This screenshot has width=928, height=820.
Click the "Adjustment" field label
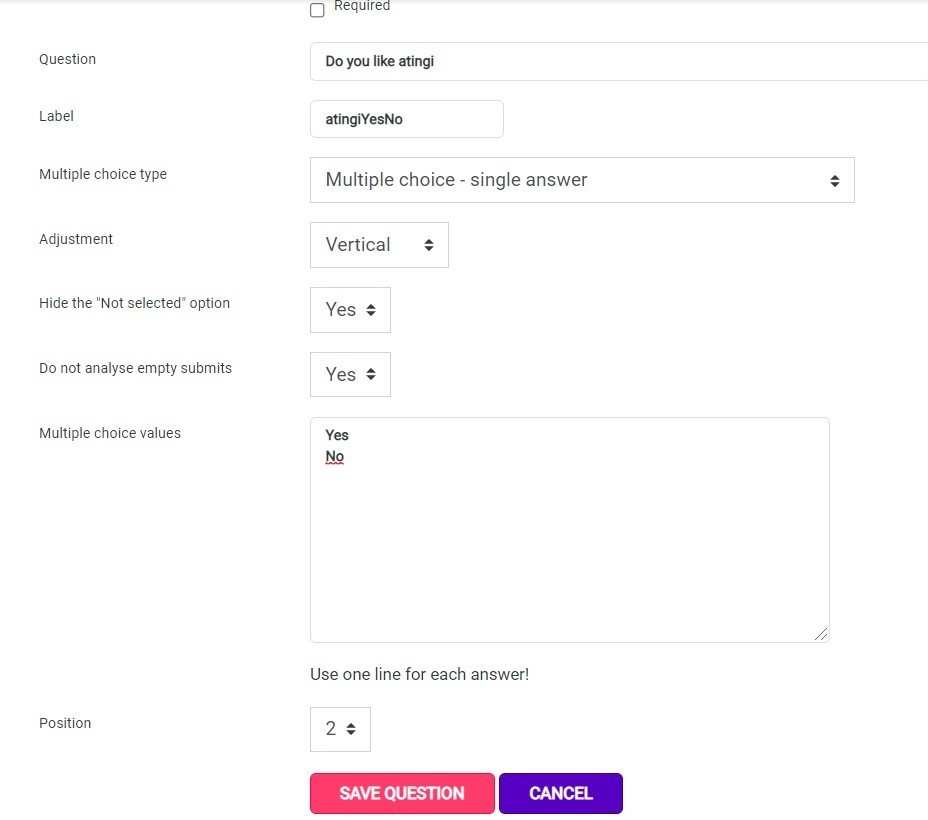[x=76, y=239]
